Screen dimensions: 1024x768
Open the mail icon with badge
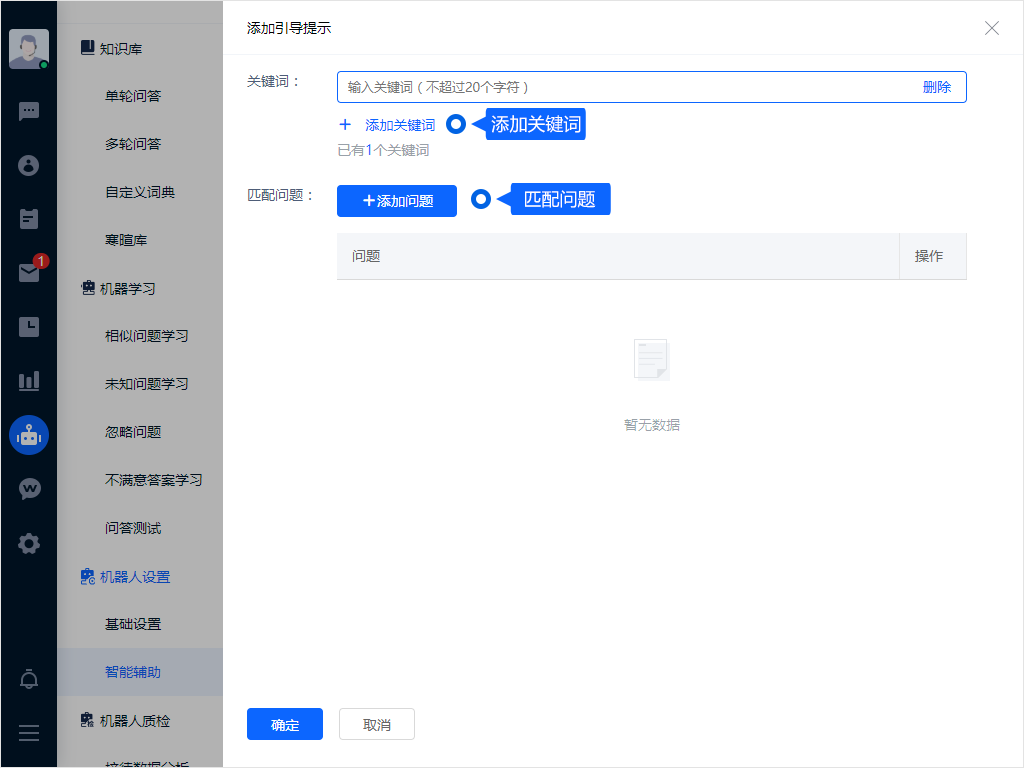(x=29, y=273)
